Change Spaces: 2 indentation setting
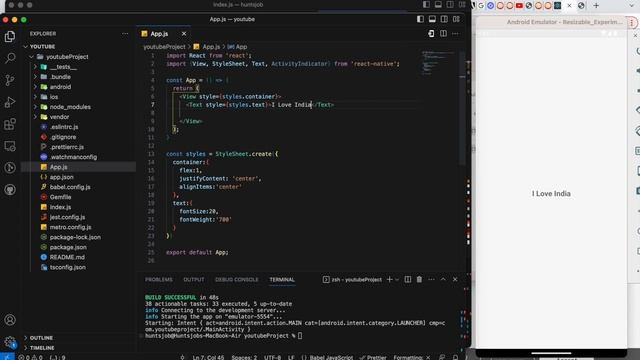The image size is (640, 360). [x=244, y=357]
